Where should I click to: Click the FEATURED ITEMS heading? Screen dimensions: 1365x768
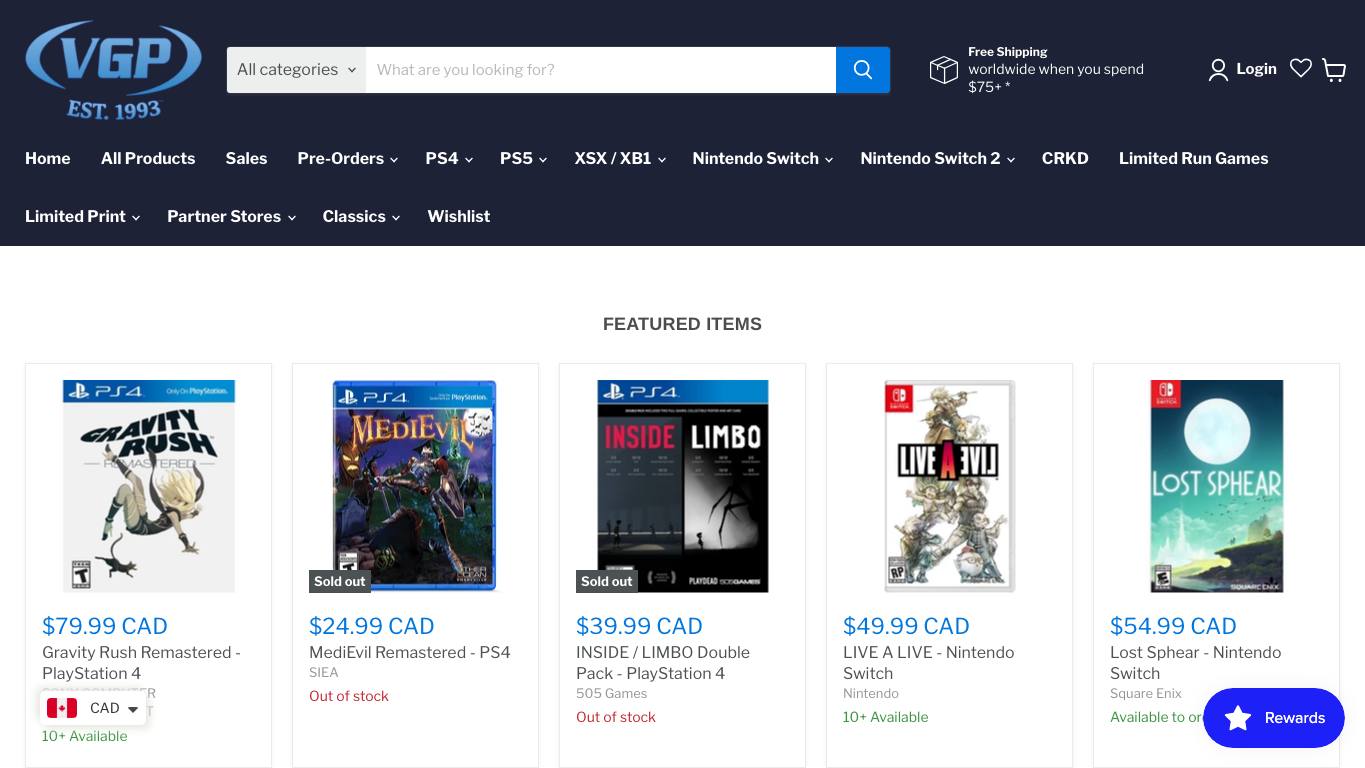pyautogui.click(x=682, y=324)
